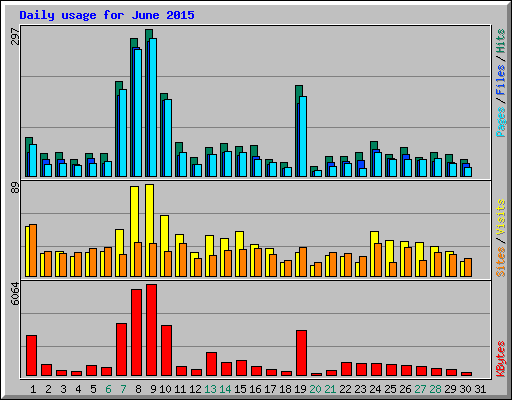Click the cyan "Pages" legend label
The image size is (512, 400).
500,122
